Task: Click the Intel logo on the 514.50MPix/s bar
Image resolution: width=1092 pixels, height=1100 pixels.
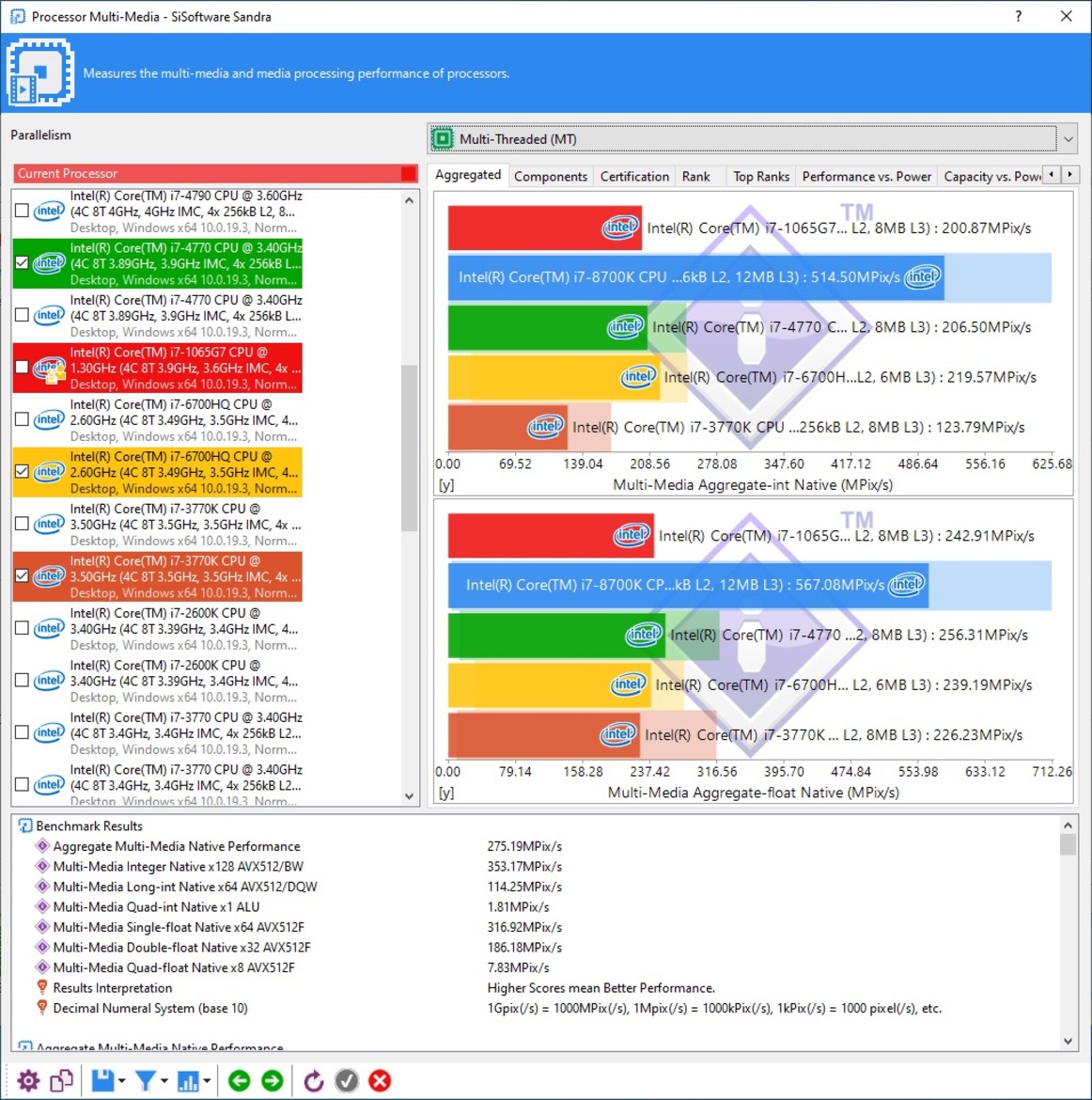Action: coord(923,276)
